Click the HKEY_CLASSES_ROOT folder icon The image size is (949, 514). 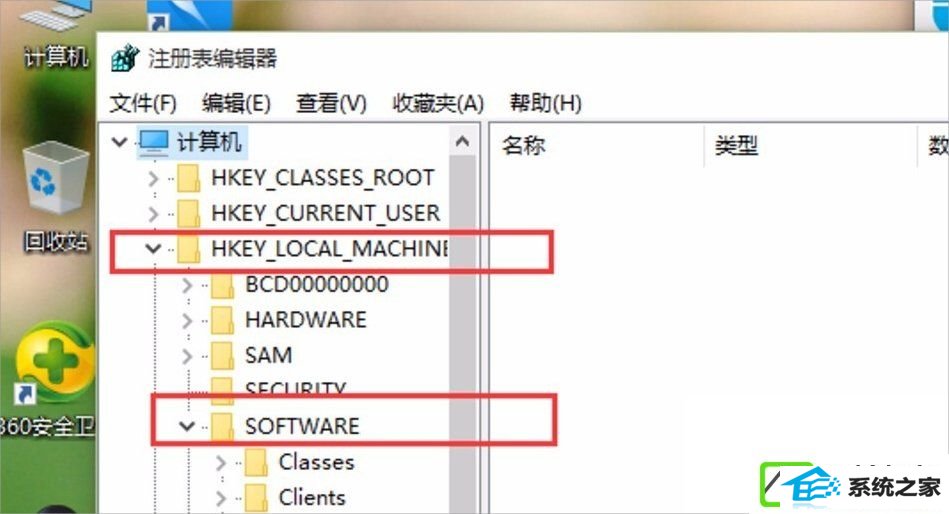[188, 179]
